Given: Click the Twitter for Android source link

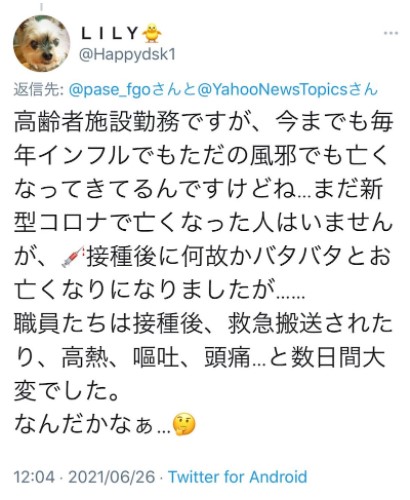Looking at the screenshot, I should click(x=238, y=477).
